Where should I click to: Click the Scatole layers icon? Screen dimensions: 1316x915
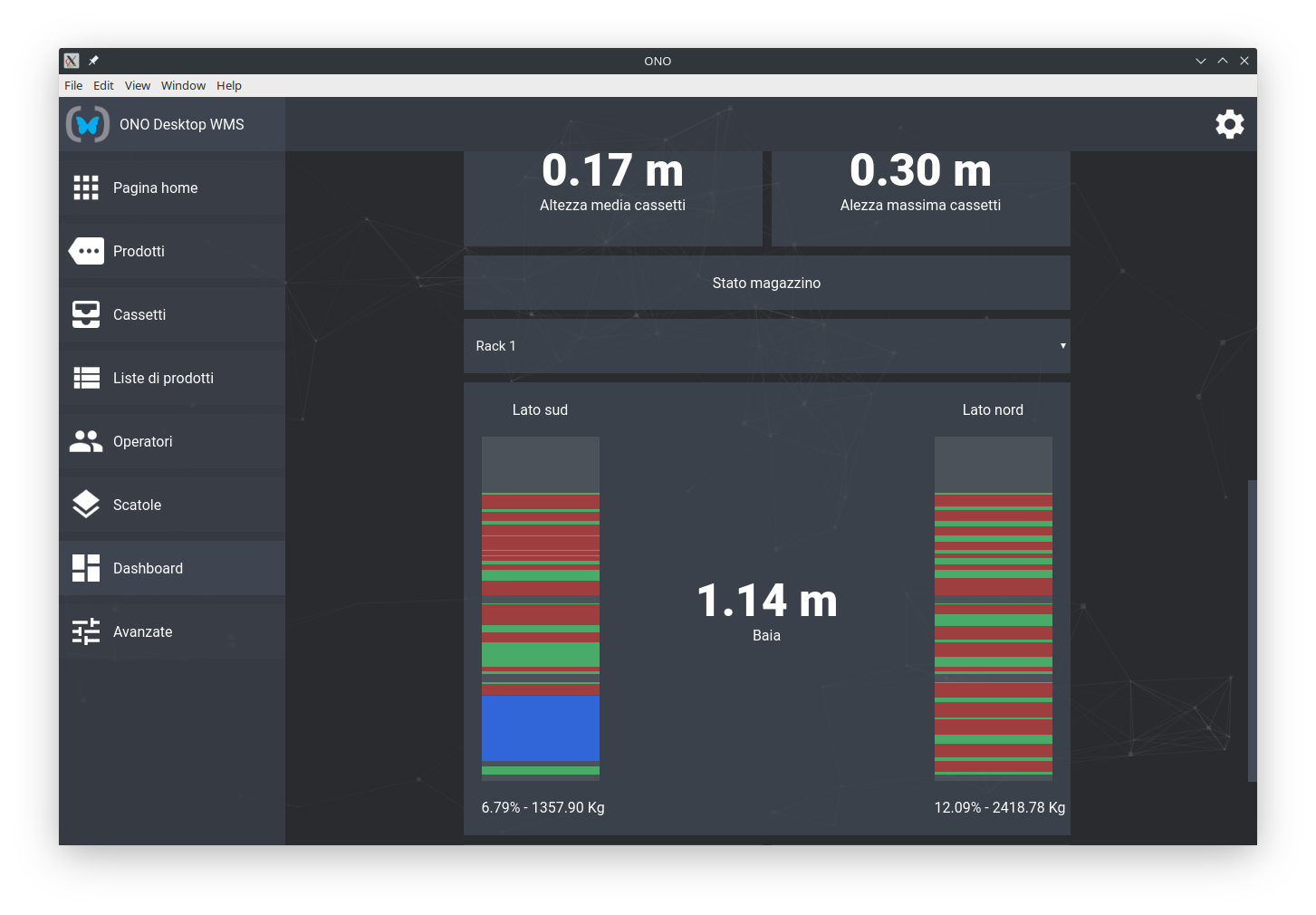86,505
